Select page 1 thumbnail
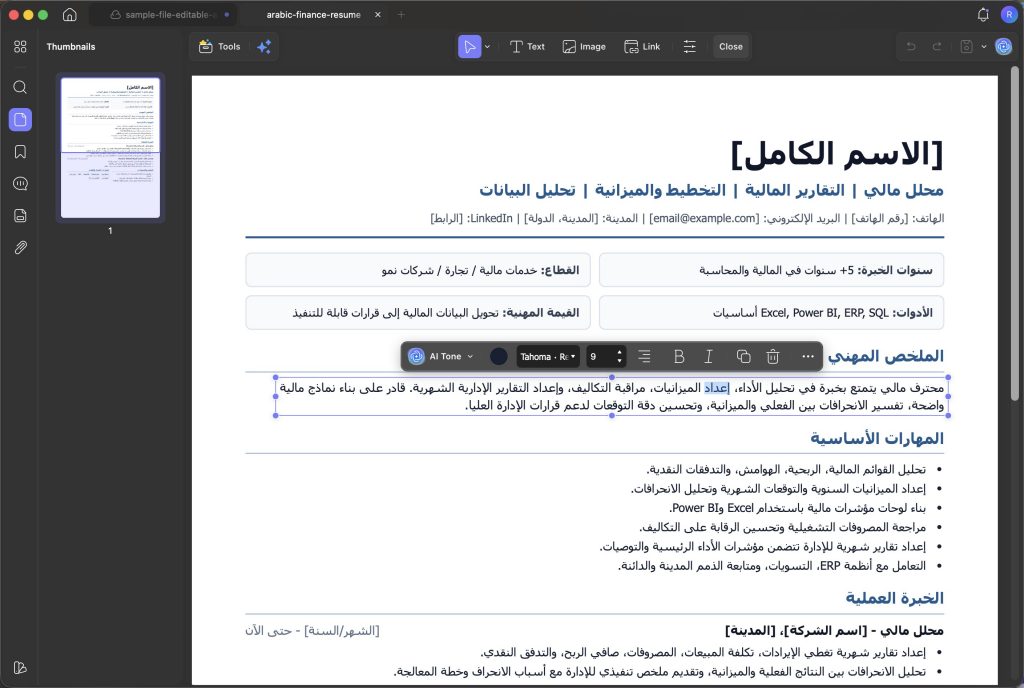Image resolution: width=1024 pixels, height=688 pixels. click(110, 148)
